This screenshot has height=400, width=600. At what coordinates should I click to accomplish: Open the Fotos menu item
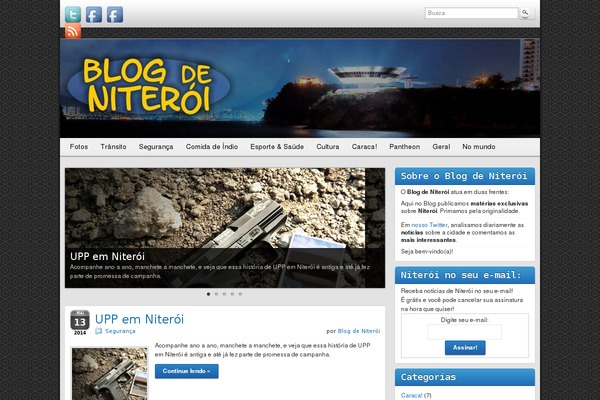79,147
